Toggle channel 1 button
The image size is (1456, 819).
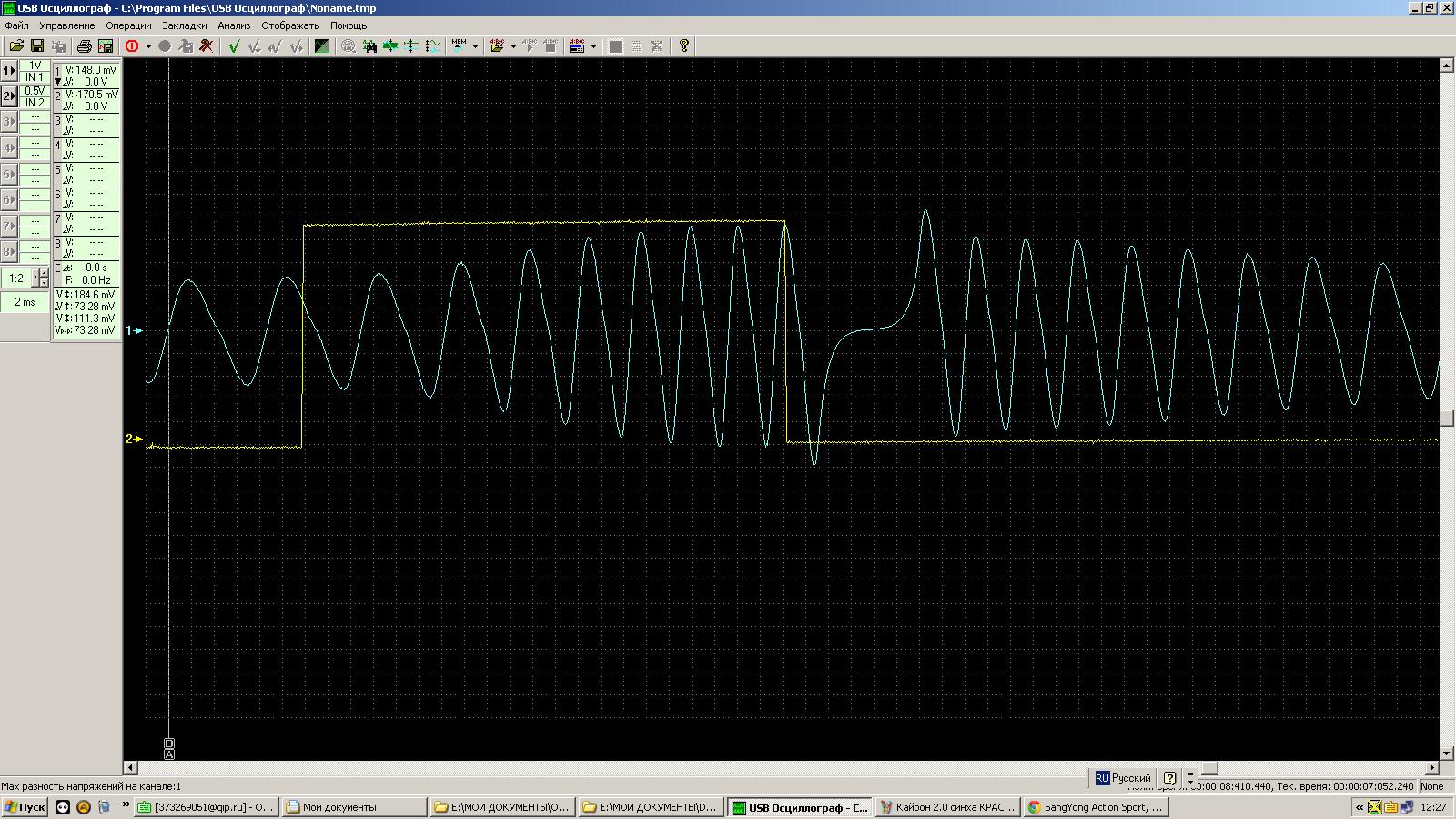tap(9, 70)
